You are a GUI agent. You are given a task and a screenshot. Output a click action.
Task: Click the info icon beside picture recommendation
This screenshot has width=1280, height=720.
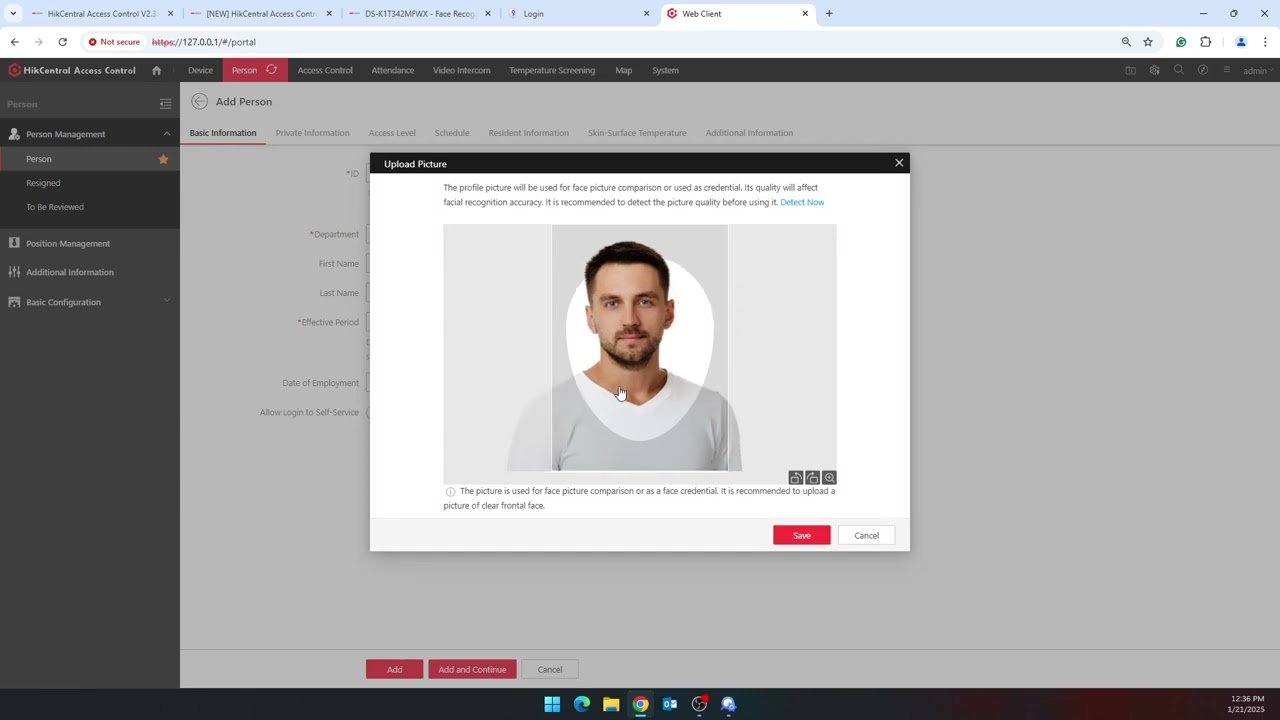[x=450, y=492]
